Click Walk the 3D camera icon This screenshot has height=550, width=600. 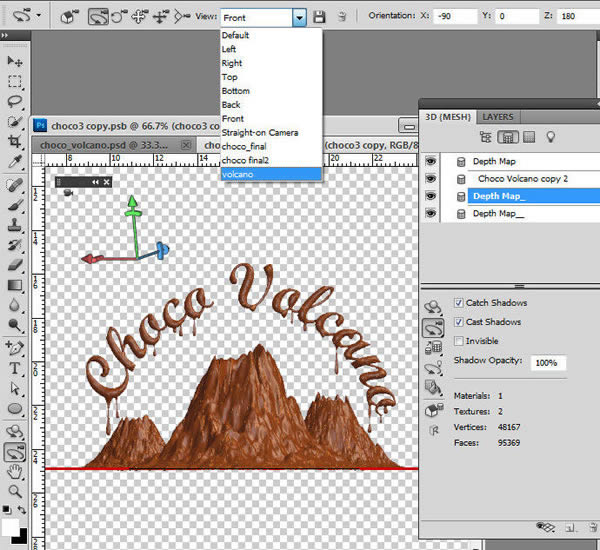click(160, 16)
